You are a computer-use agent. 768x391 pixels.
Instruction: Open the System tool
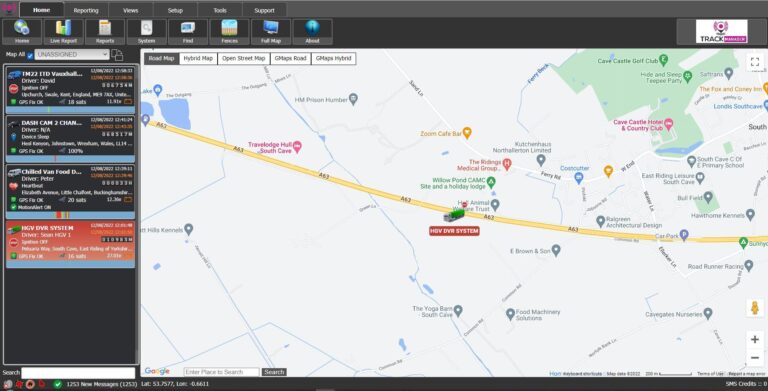146,32
